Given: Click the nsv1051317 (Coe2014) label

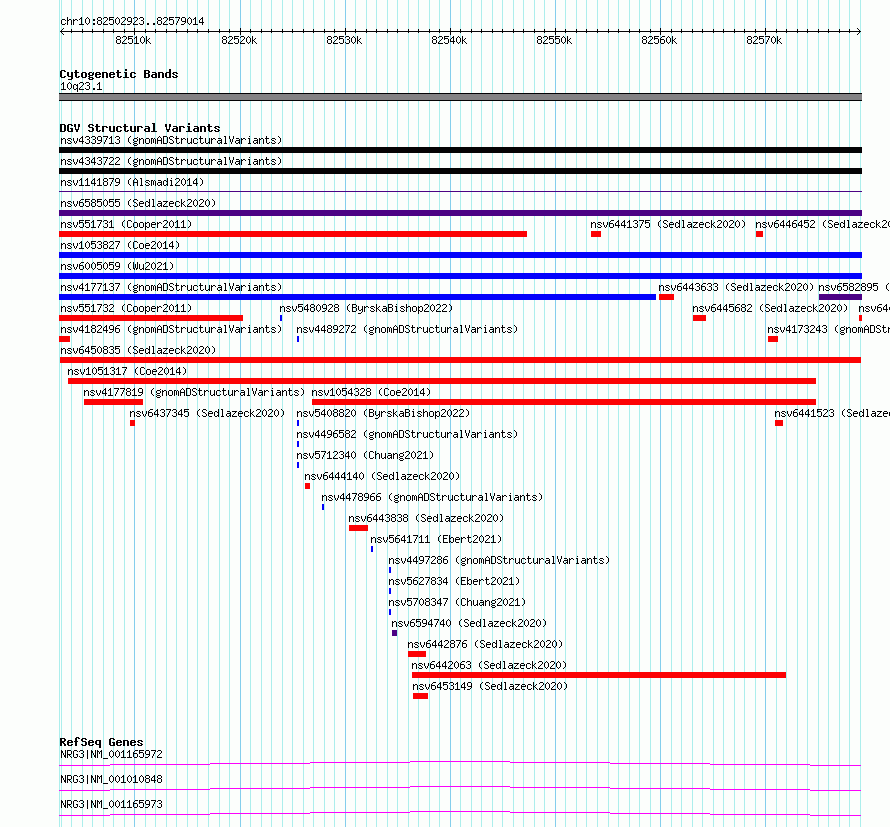Looking at the screenshot, I should 127,371.
